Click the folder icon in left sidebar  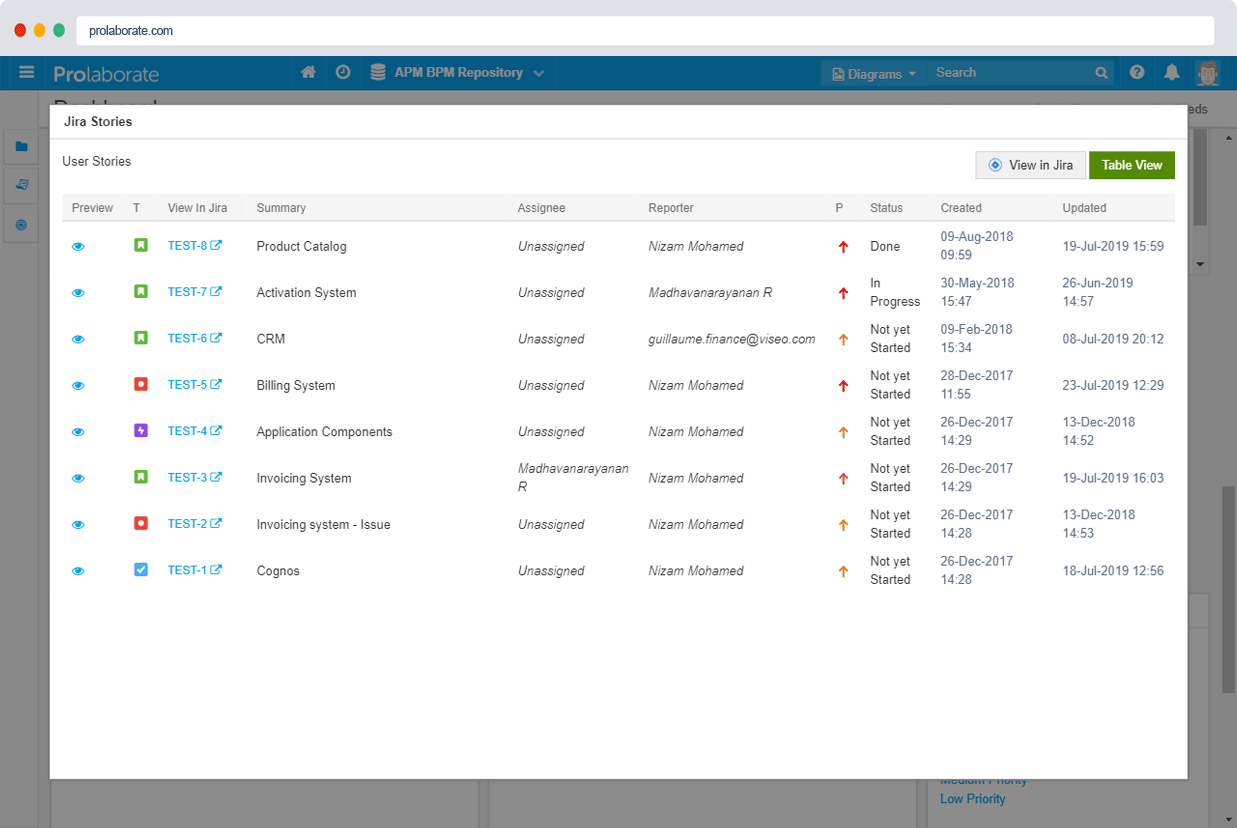[x=22, y=147]
